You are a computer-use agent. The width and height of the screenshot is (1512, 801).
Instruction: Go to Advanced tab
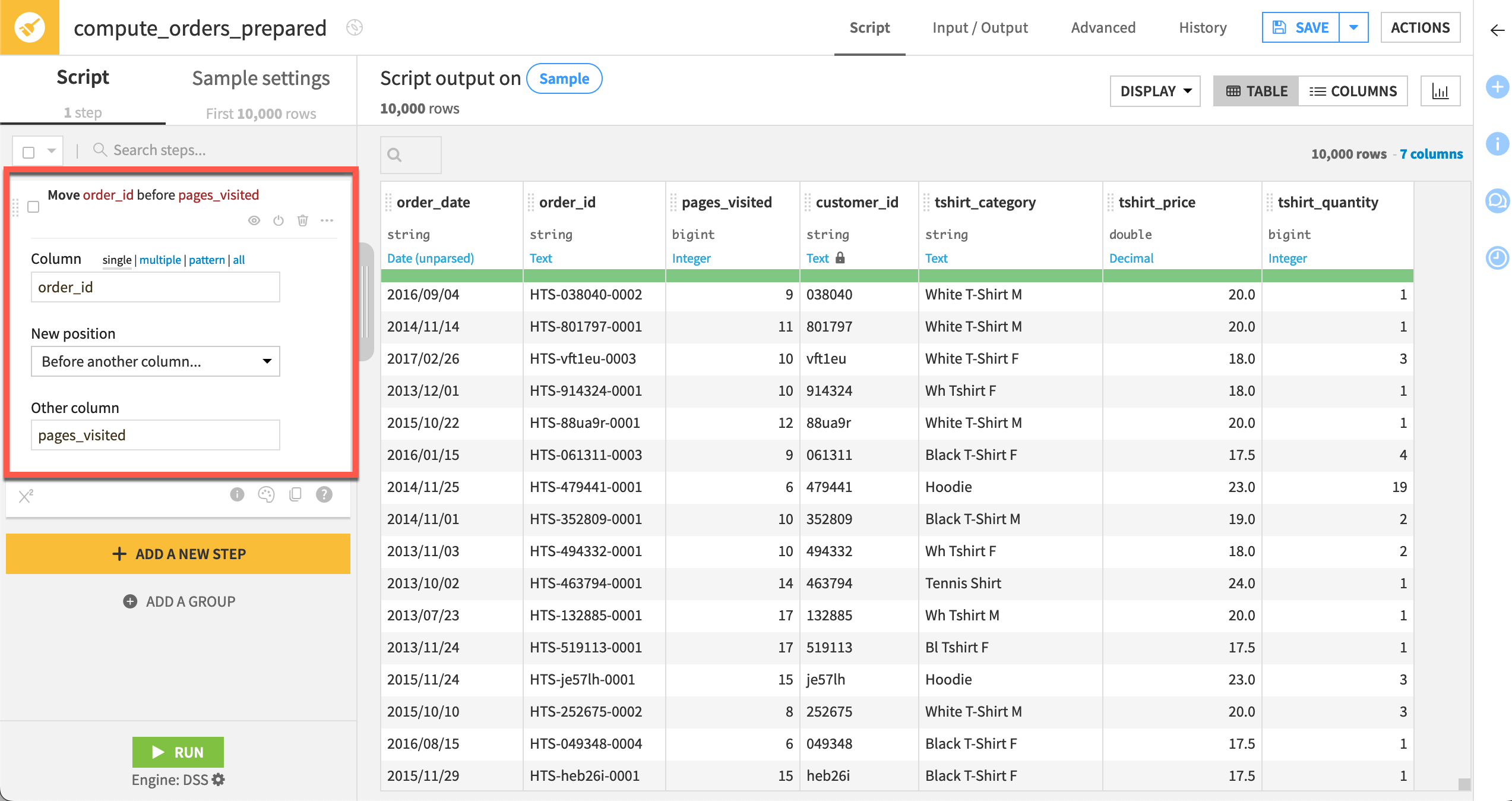click(x=1103, y=27)
